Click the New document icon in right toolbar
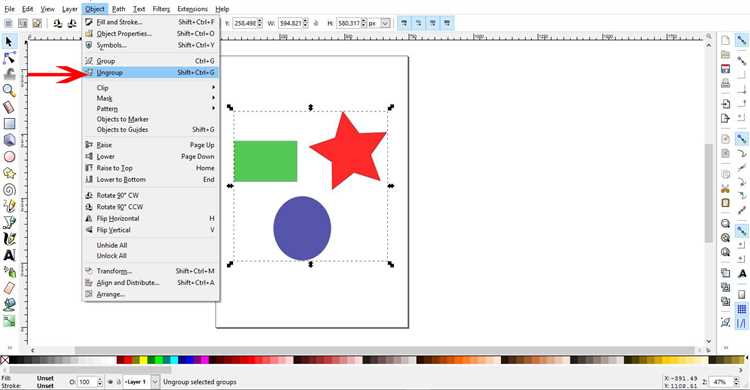This screenshot has width=750, height=390. click(726, 40)
